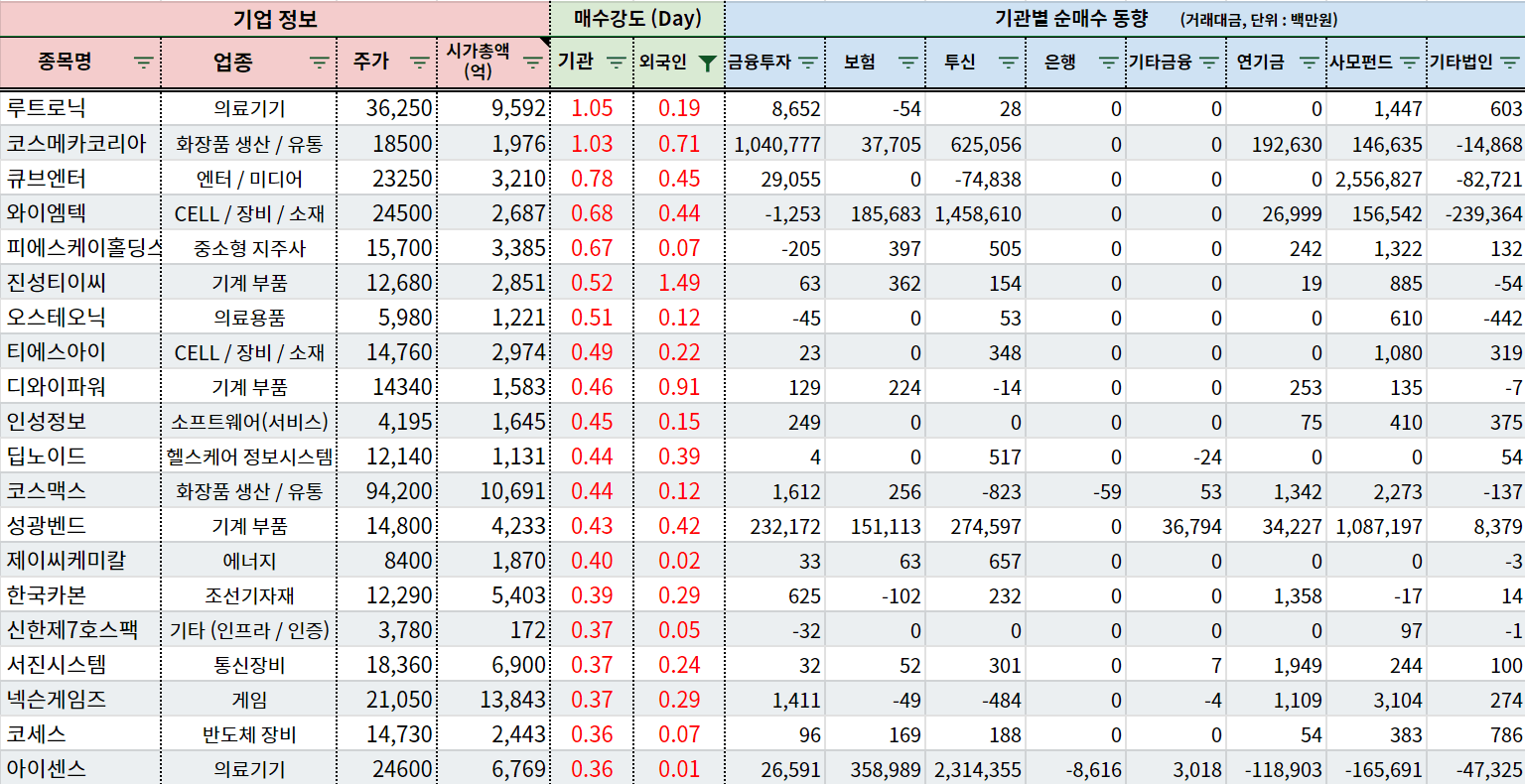Select the 2,556,827 사모펀드 cell
This screenshot has width=1525, height=784.
coord(1377,178)
